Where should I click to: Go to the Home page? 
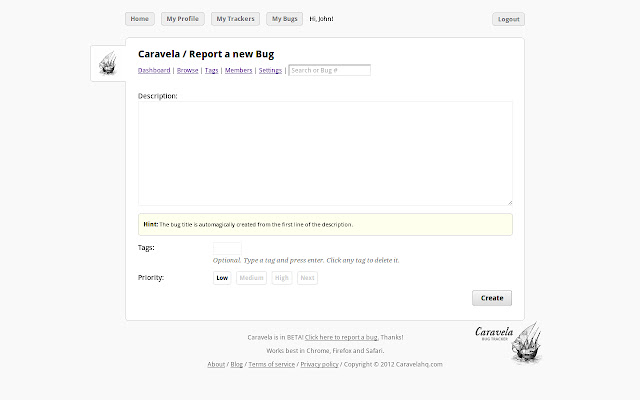(x=140, y=19)
